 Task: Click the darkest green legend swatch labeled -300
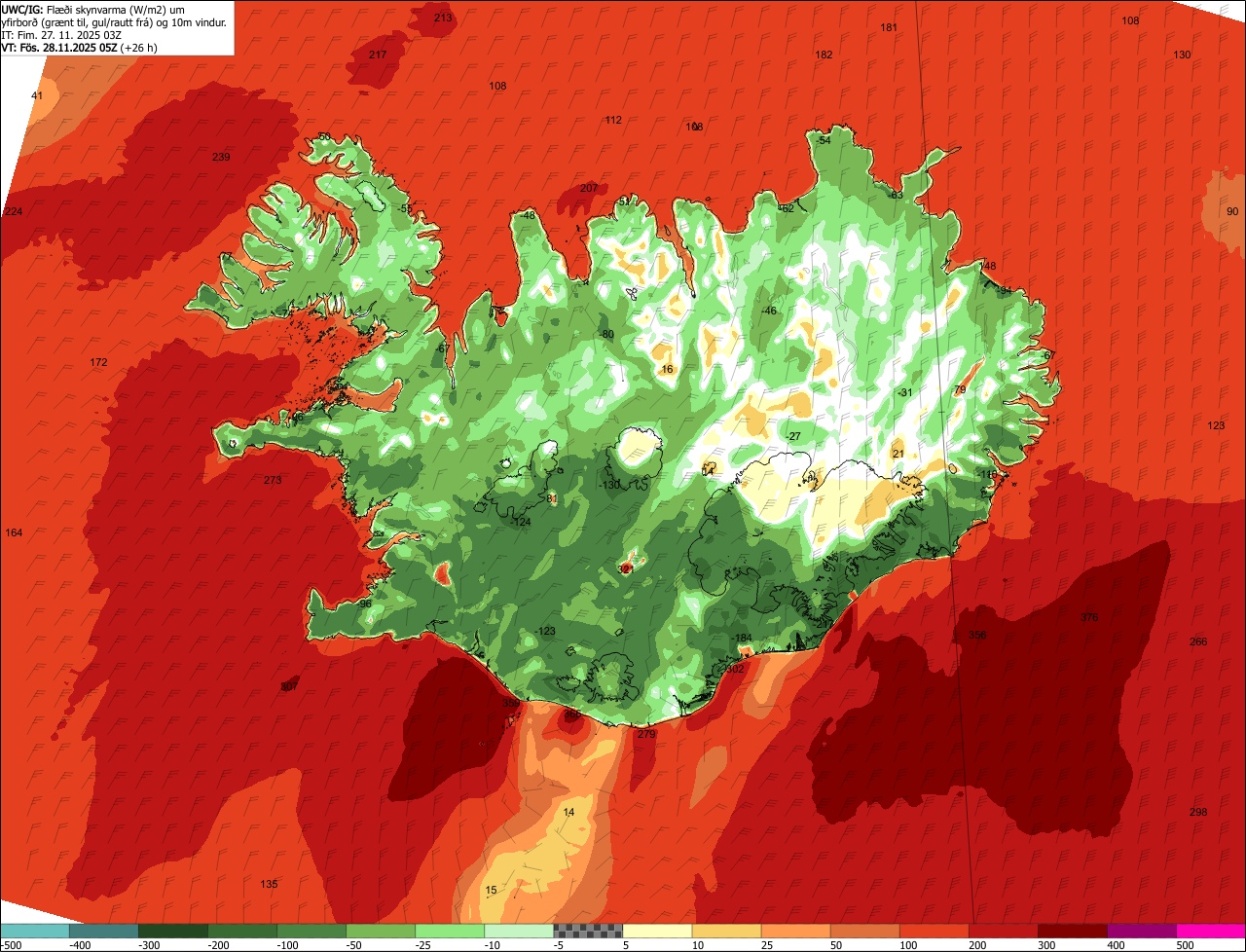pos(173,932)
